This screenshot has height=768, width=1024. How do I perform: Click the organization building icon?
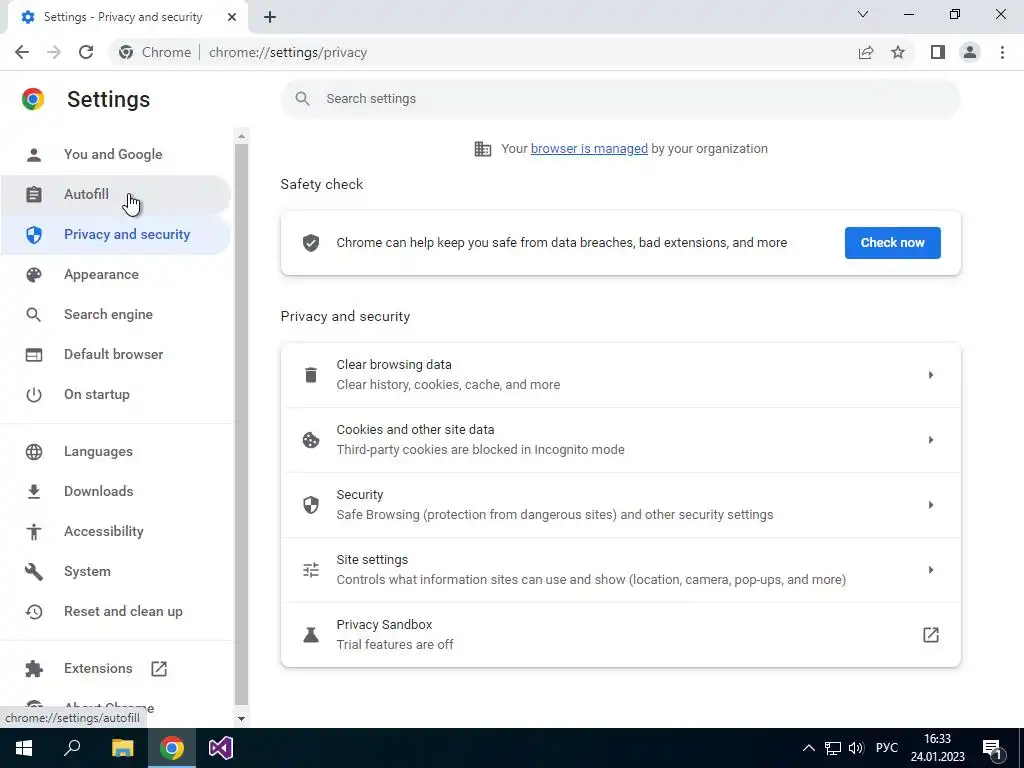pyautogui.click(x=483, y=149)
